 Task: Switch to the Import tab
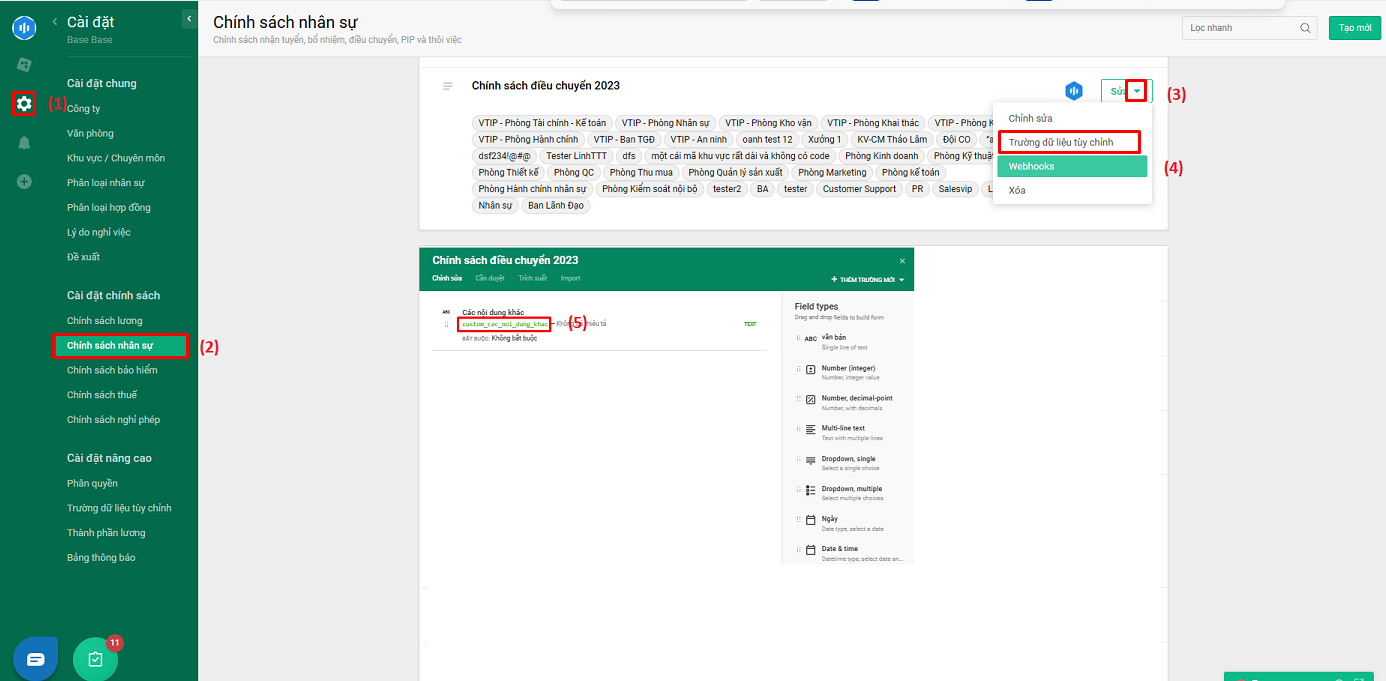pos(570,278)
